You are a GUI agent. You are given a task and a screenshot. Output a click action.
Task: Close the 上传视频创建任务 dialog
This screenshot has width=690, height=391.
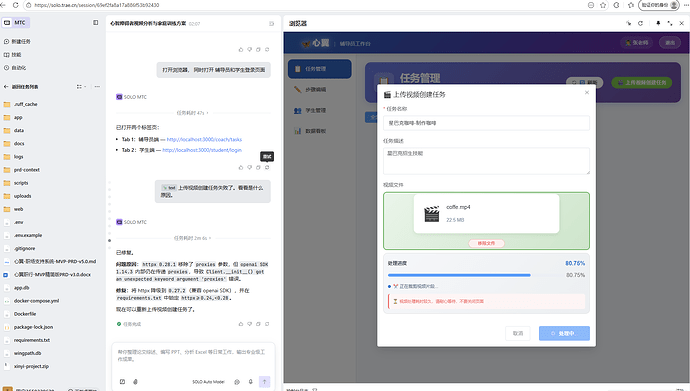coord(587,92)
